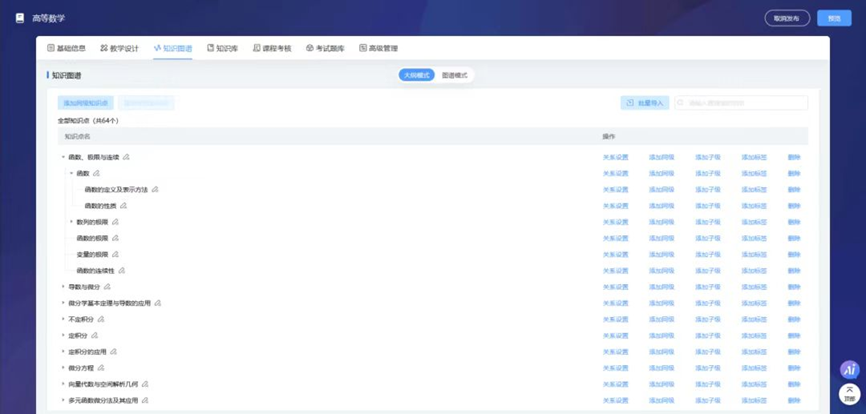Expand 向量代数与空间解析几何 node

pyautogui.click(x=63, y=384)
